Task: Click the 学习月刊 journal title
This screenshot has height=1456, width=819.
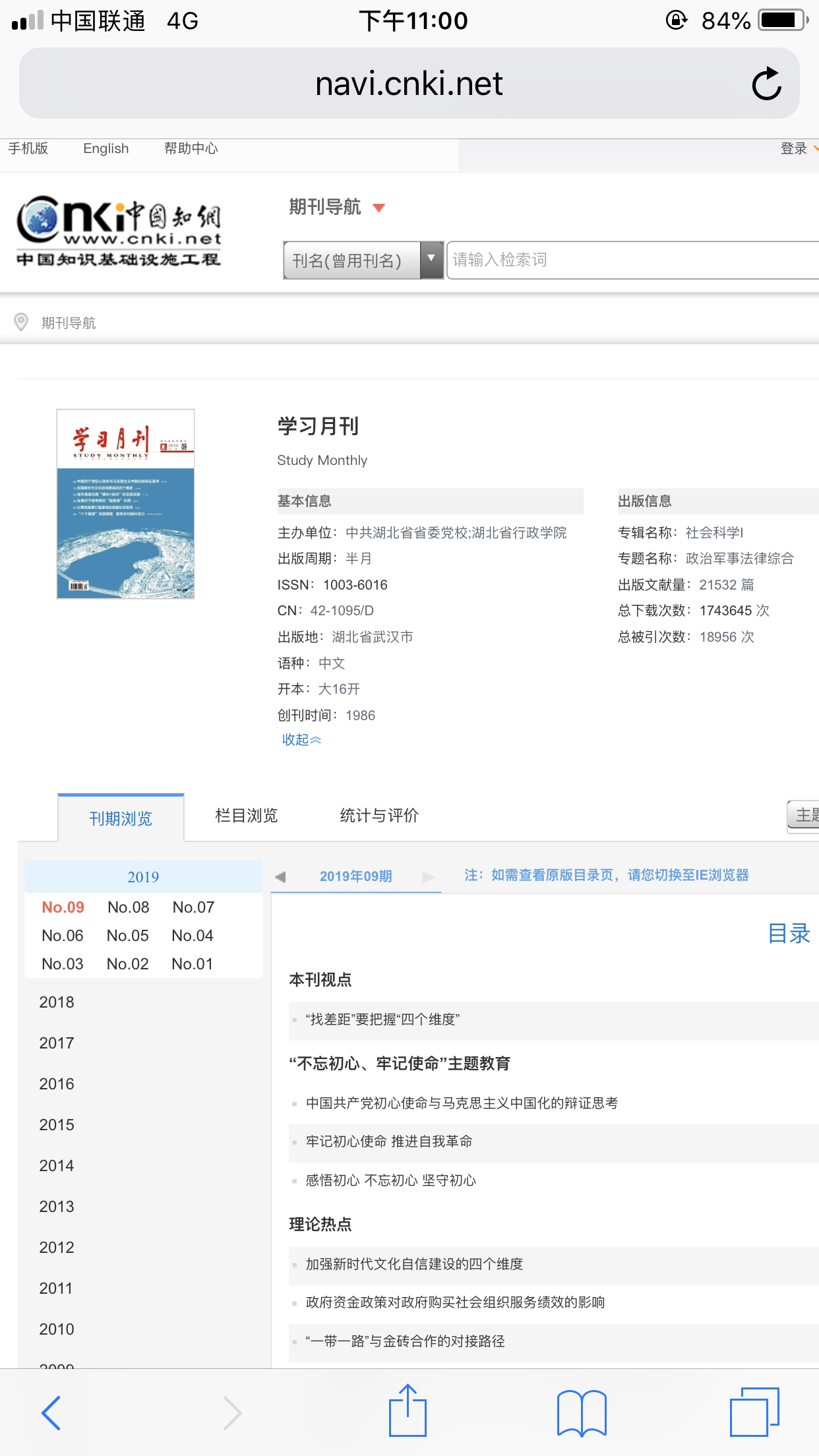Action: 318,426
